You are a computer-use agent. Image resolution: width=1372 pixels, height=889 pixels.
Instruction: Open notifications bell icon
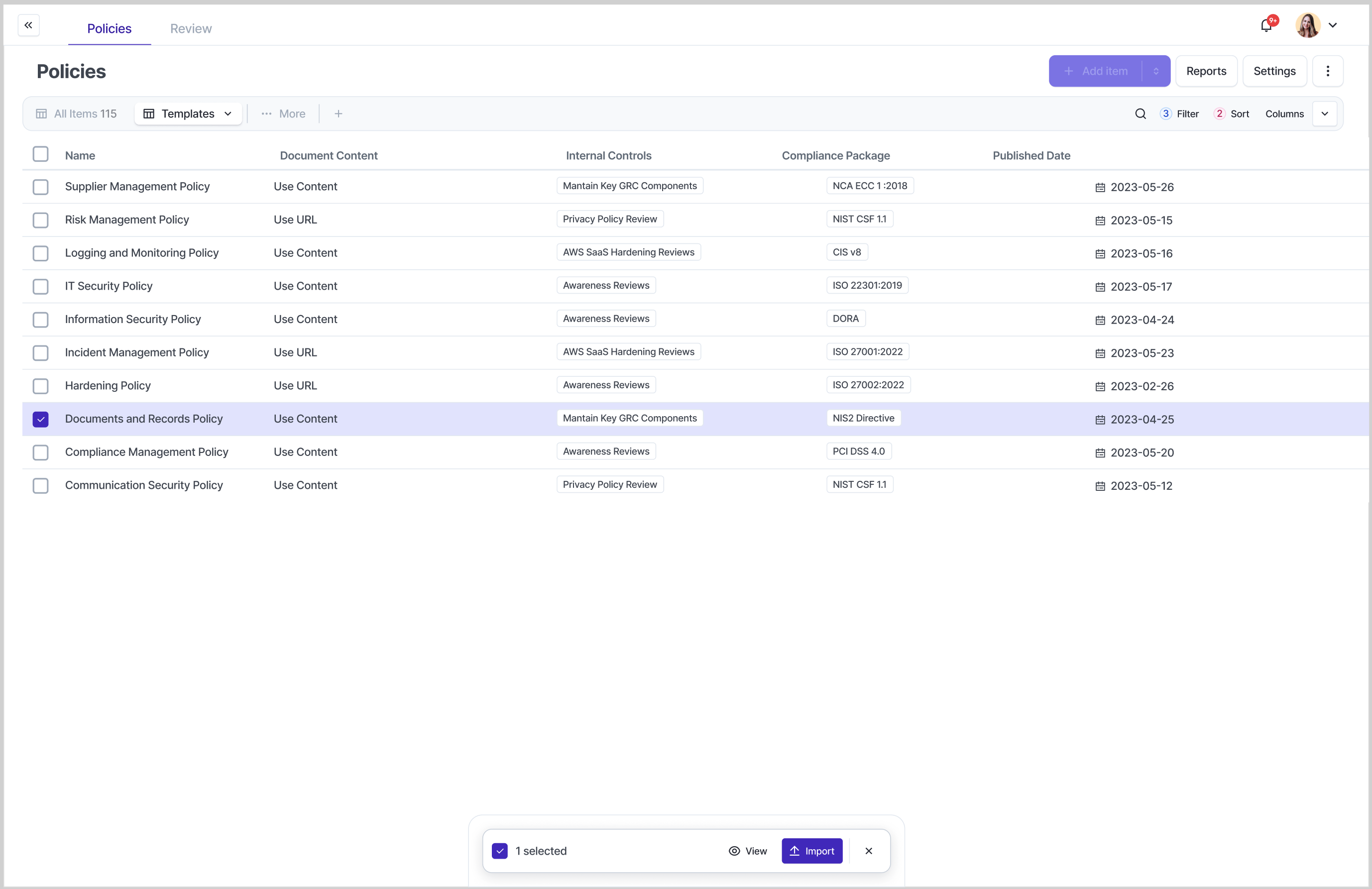(x=1266, y=25)
